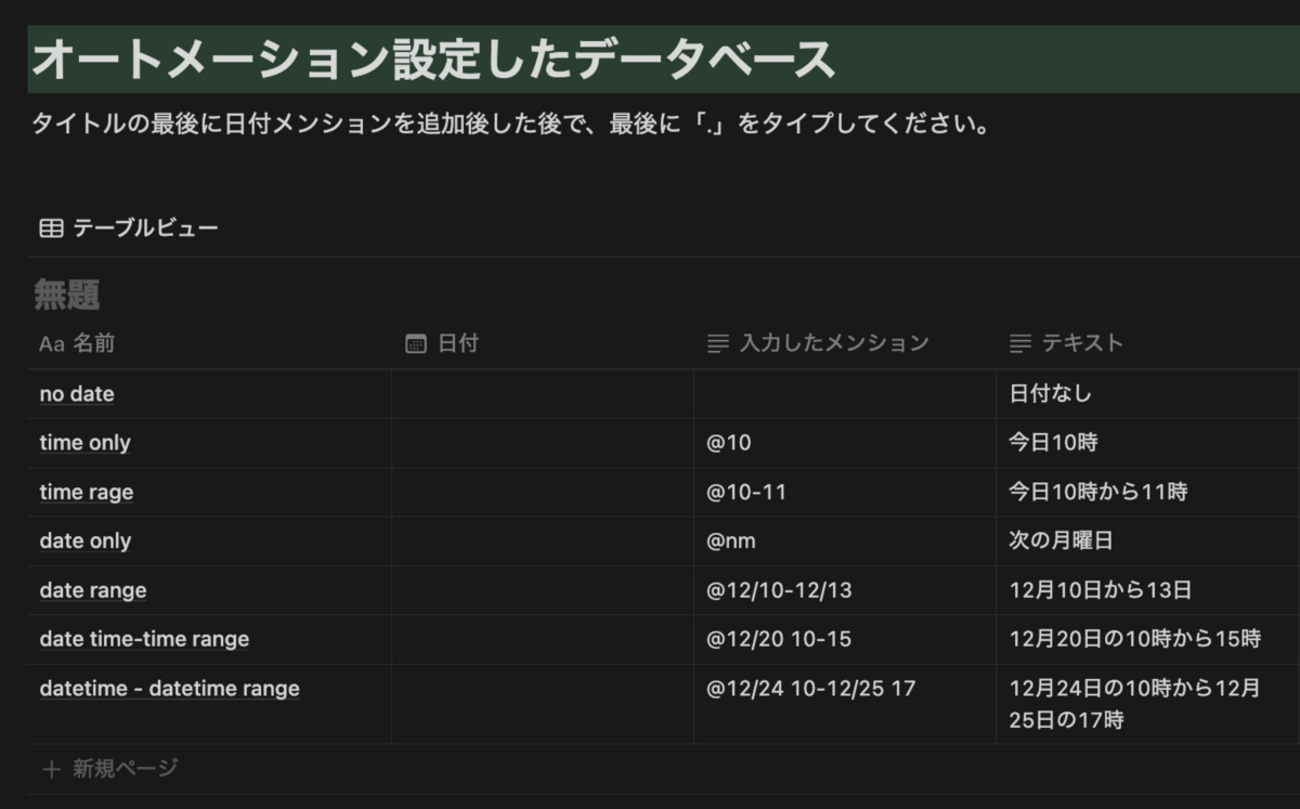Screen dimensions: 1300x809
Task: Click the '12月20日の10時から15時' text cell
Action: tap(1148, 639)
